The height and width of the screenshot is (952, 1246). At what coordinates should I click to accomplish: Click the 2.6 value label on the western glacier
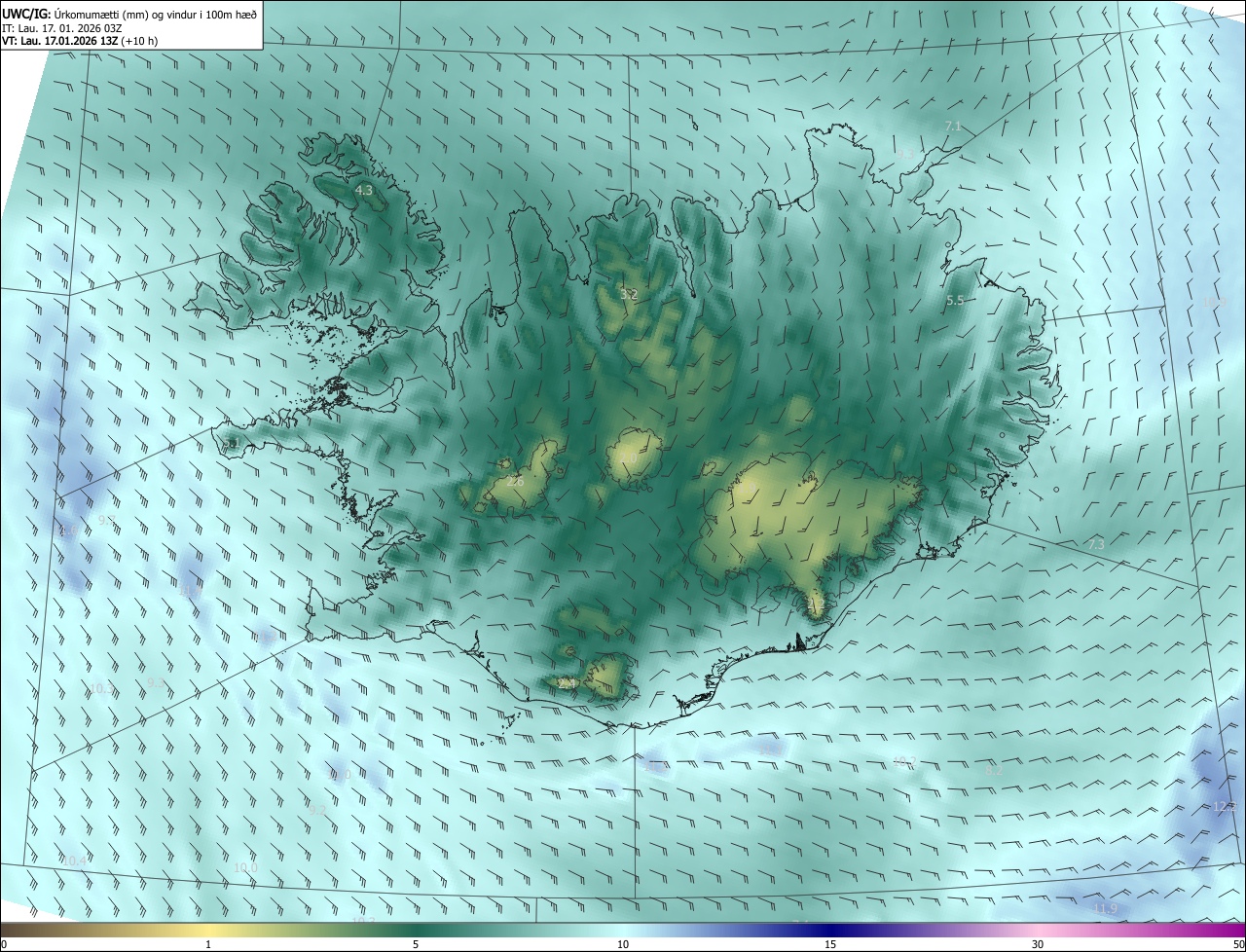click(x=516, y=482)
